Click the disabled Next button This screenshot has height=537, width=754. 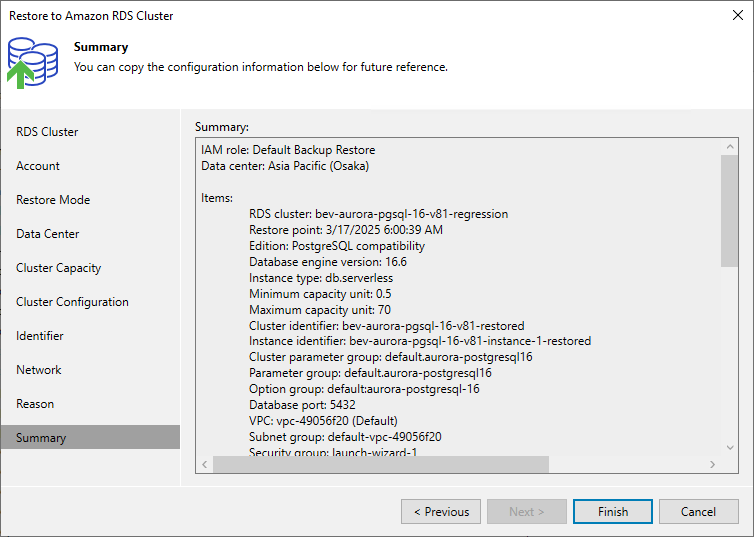(x=527, y=512)
